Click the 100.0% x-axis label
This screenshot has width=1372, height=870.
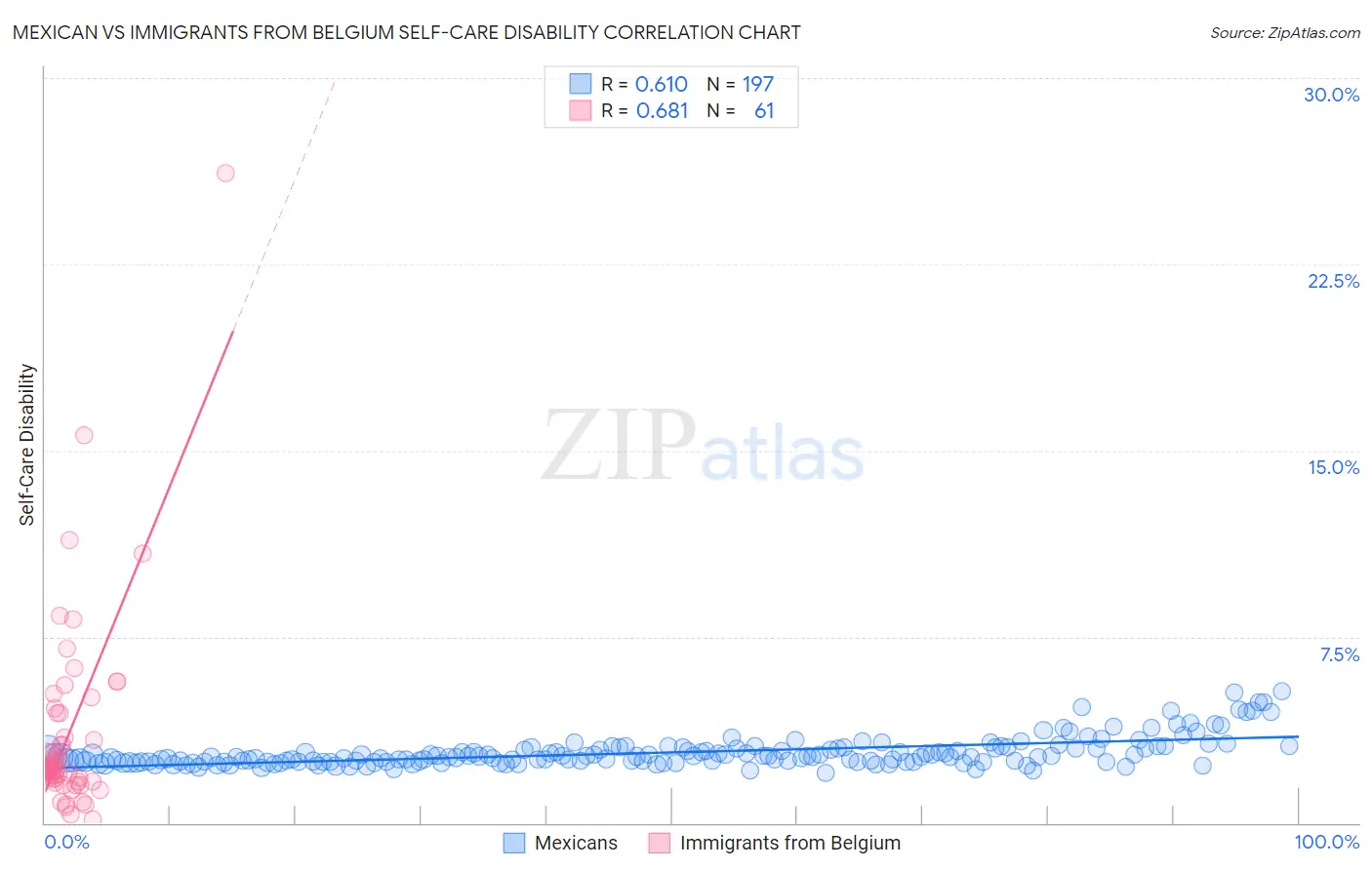click(x=1326, y=842)
